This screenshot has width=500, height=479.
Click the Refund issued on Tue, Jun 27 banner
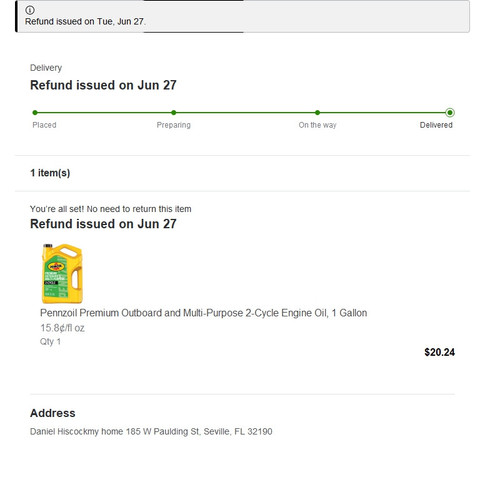point(243,16)
